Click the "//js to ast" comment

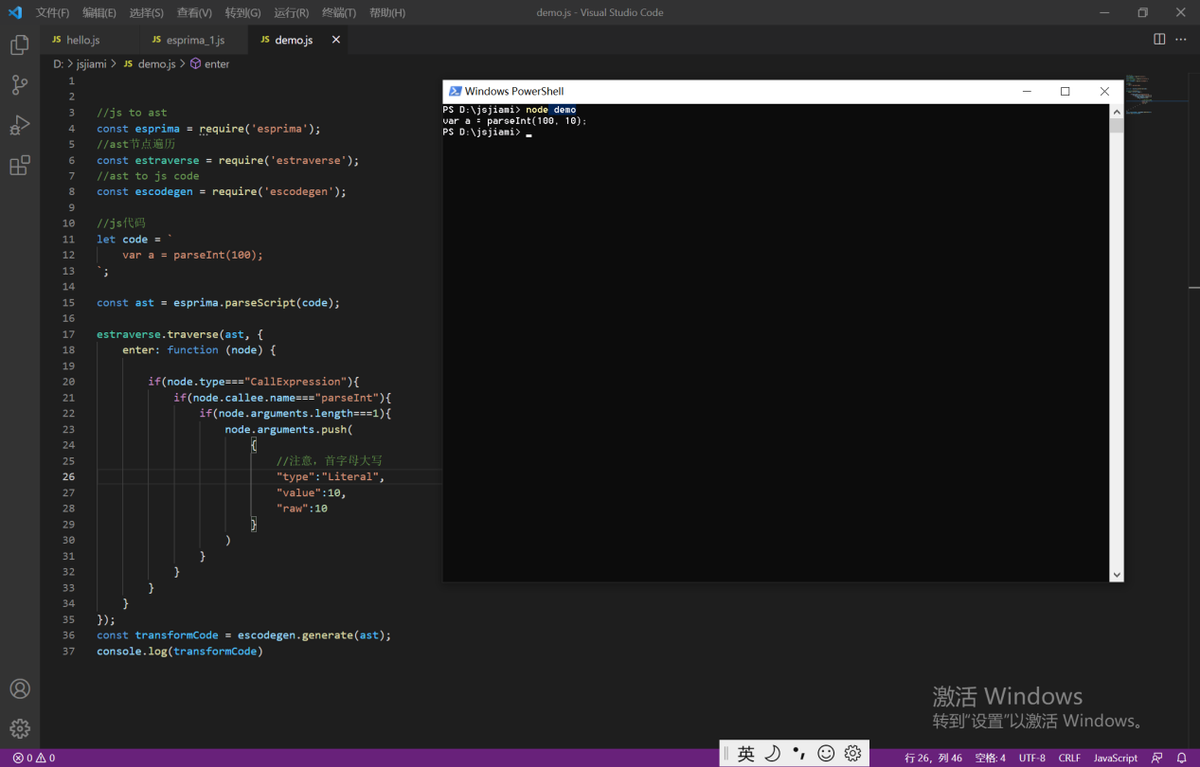[132, 113]
